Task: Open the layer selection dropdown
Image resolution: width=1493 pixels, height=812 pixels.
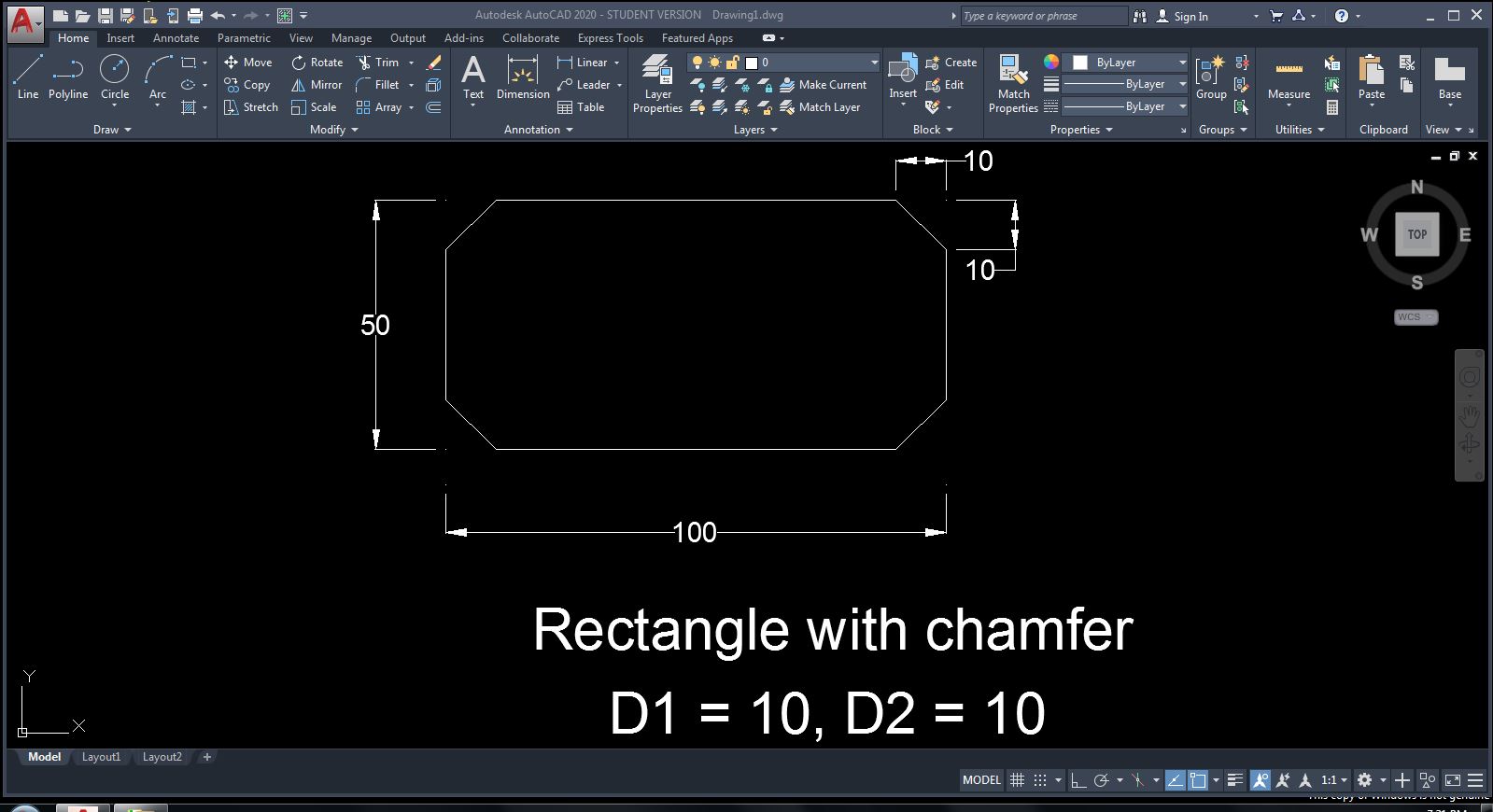Action: (x=784, y=63)
